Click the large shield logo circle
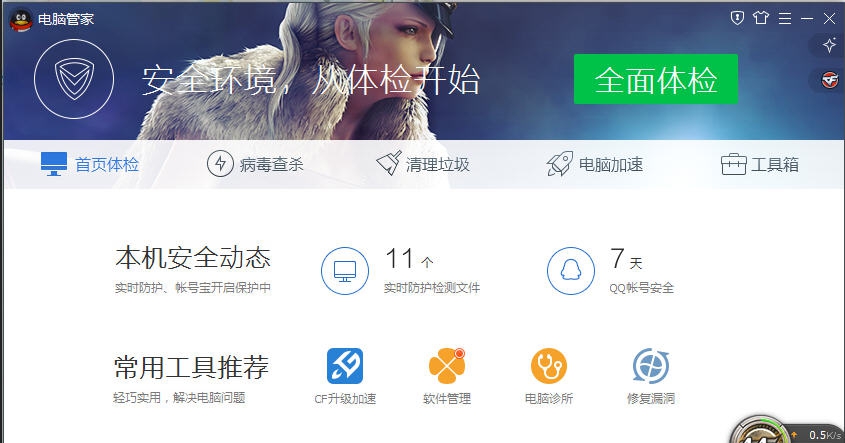The width and height of the screenshot is (845, 443). pos(74,79)
